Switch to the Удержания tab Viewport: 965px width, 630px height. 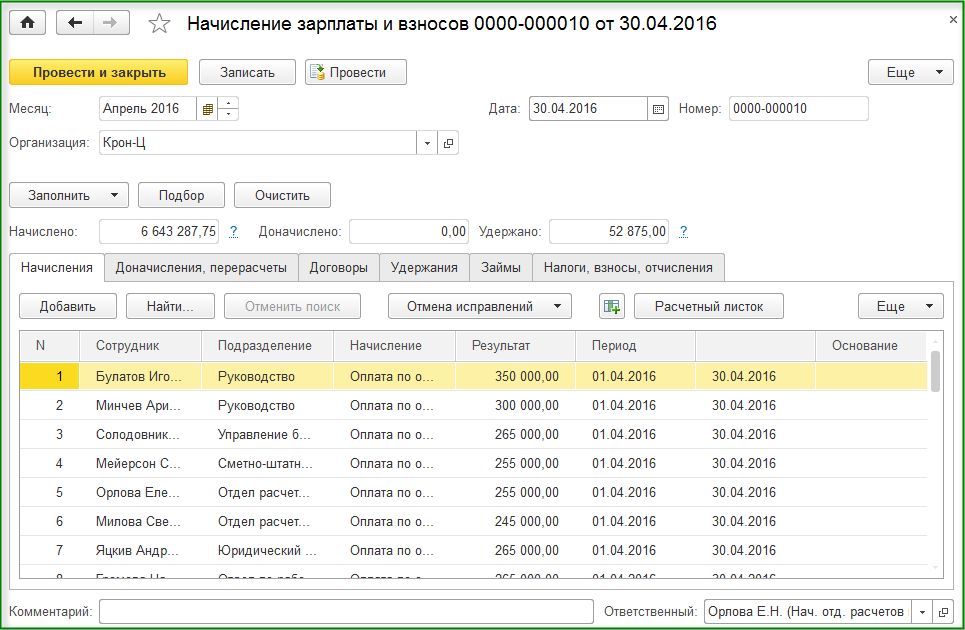point(424,267)
